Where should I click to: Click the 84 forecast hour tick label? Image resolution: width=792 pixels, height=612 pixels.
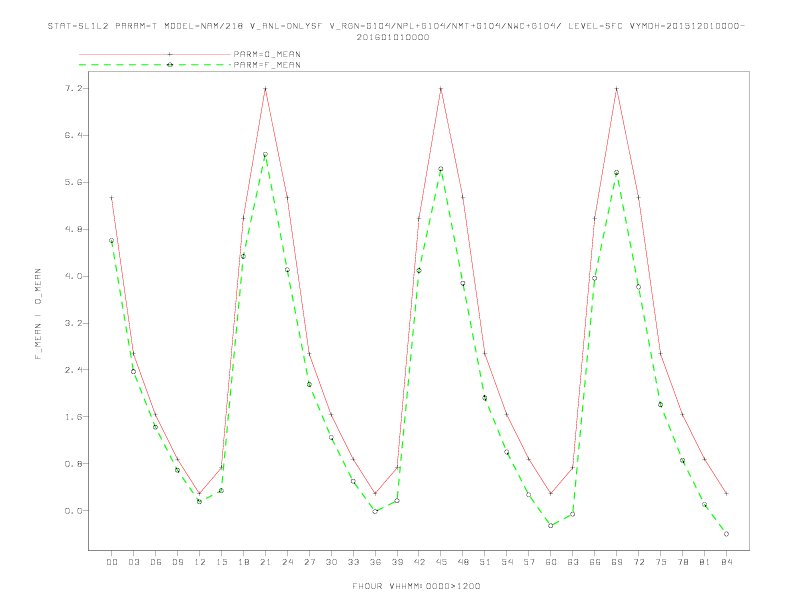coord(726,562)
